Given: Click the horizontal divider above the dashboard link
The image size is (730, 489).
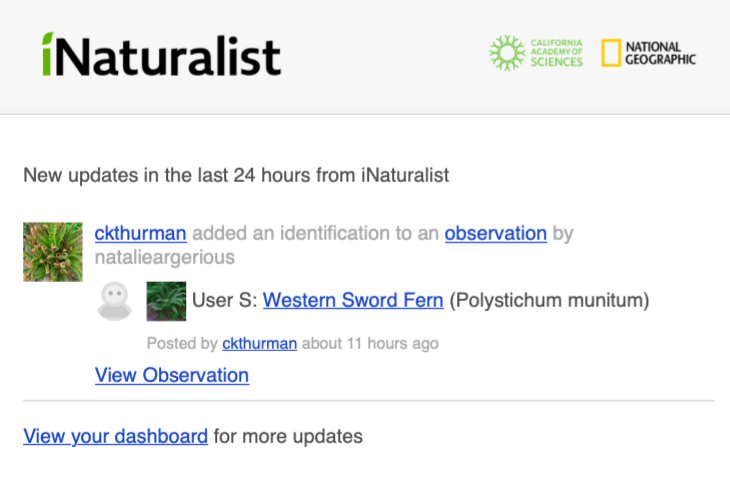Looking at the screenshot, I should [368, 401].
